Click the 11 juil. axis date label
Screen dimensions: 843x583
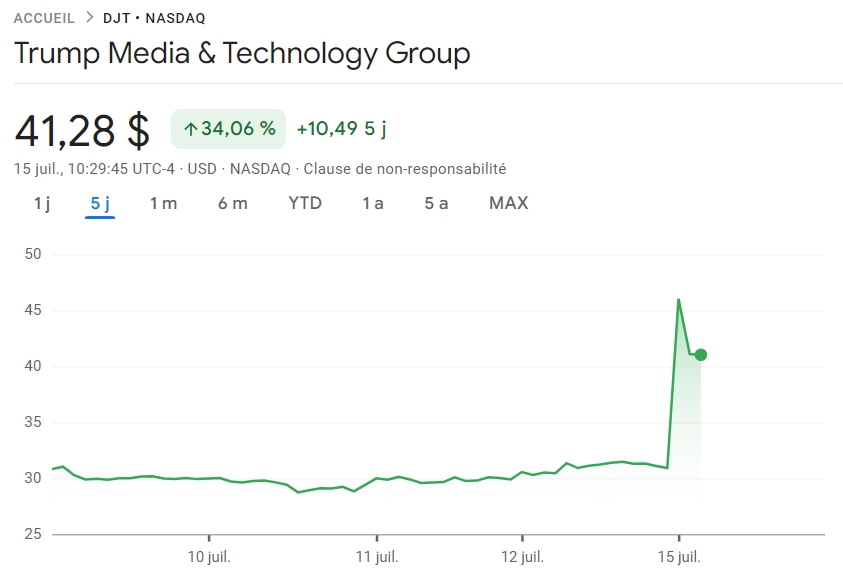coord(376,556)
